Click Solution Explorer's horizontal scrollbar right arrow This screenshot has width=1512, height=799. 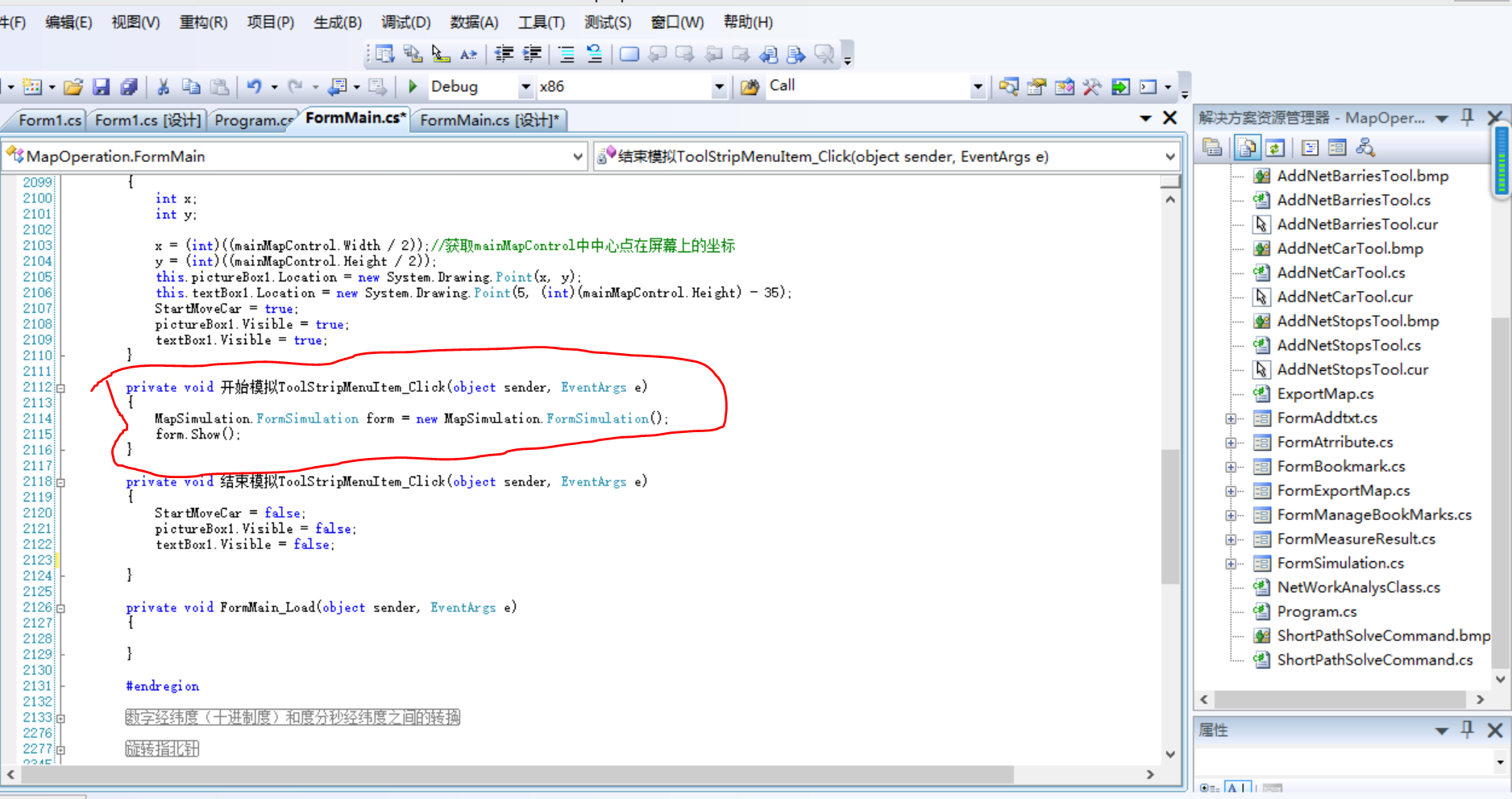pos(1480,700)
